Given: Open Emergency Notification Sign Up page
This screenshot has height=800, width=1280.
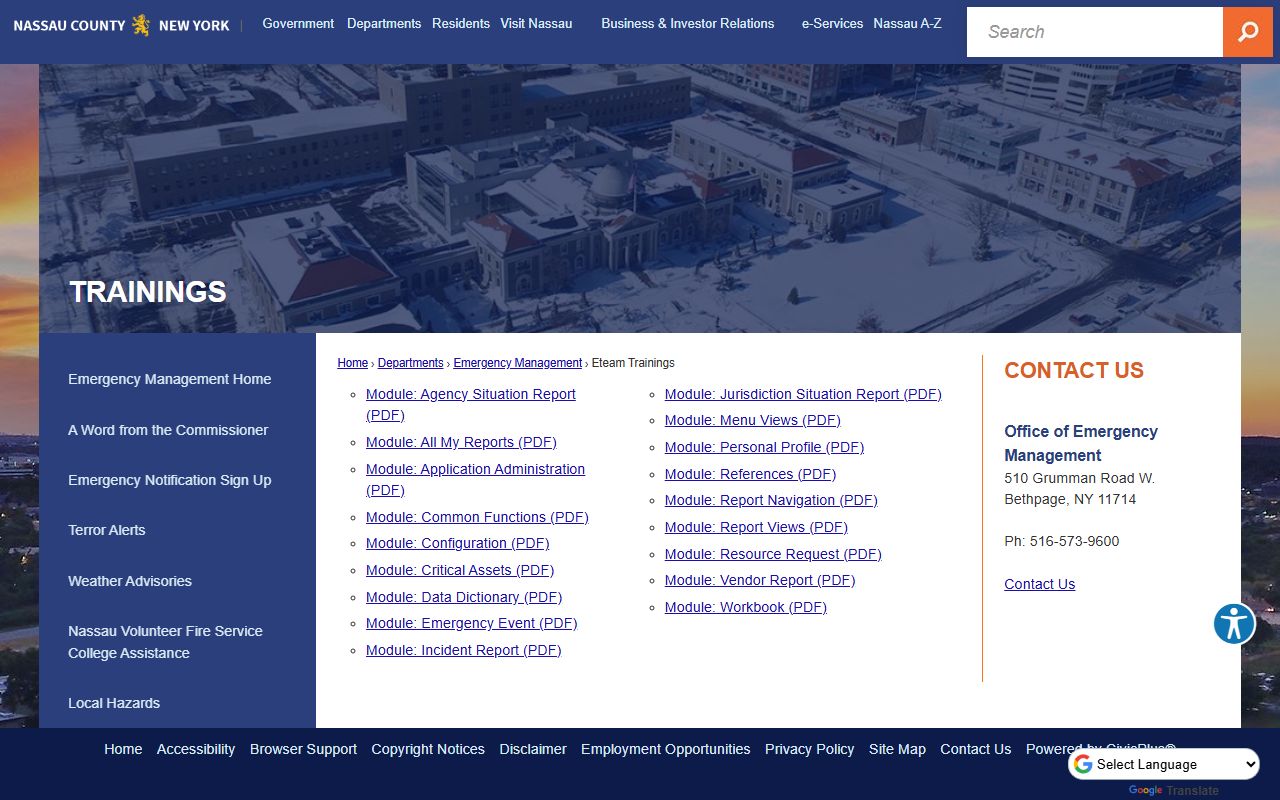Looking at the screenshot, I should click(170, 480).
